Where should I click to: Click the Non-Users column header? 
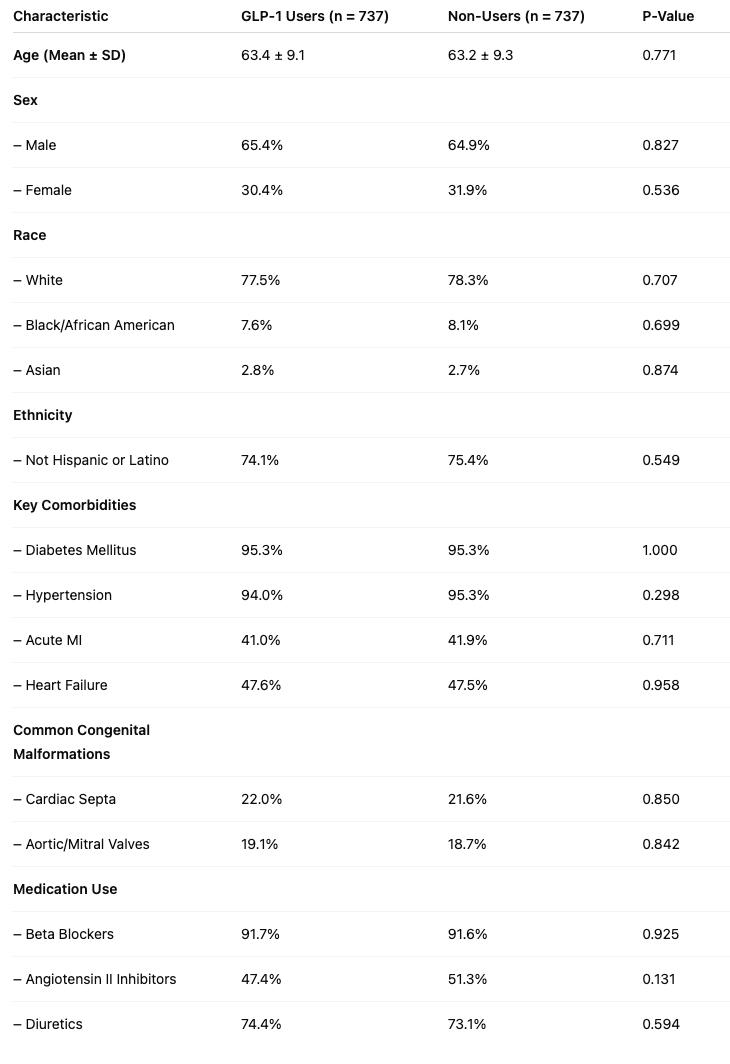pyautogui.click(x=516, y=16)
